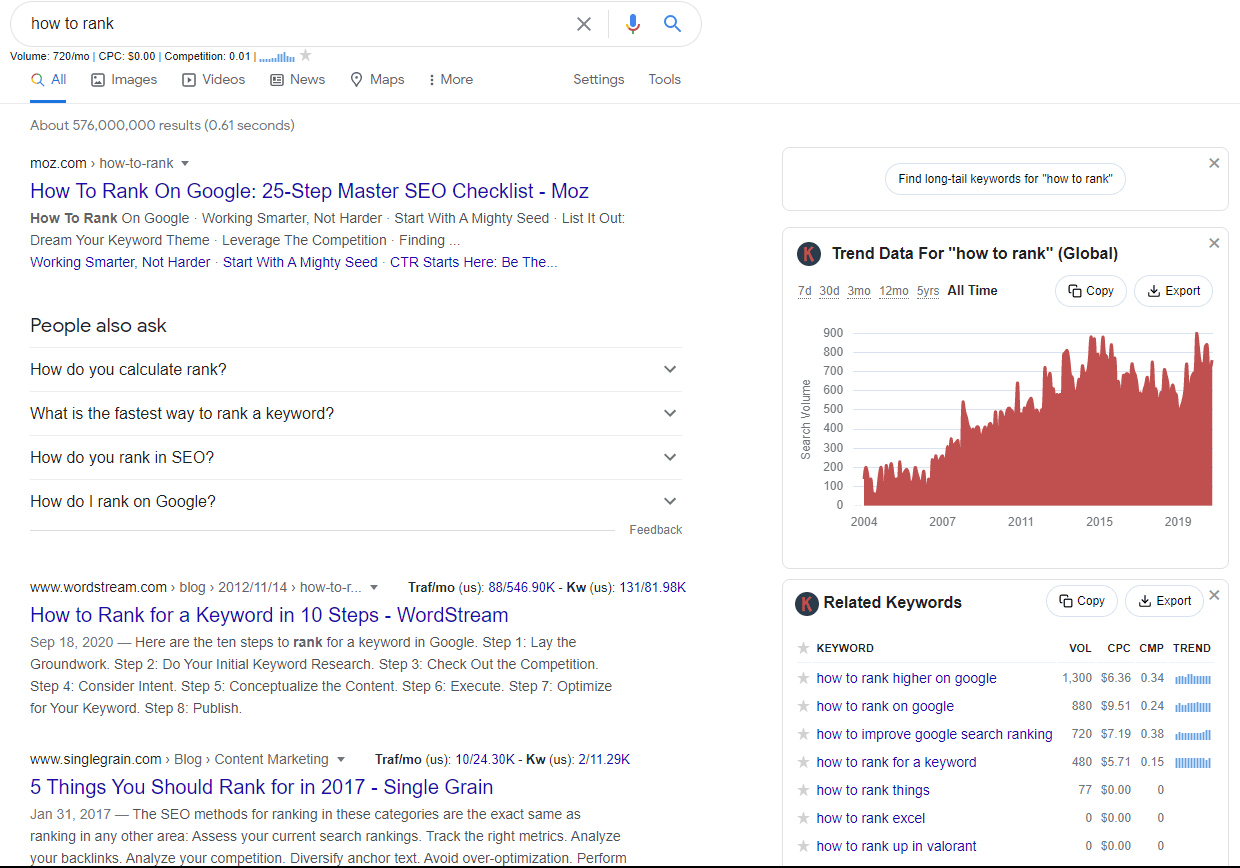Open keyword link 'how to rank things'

[873, 790]
